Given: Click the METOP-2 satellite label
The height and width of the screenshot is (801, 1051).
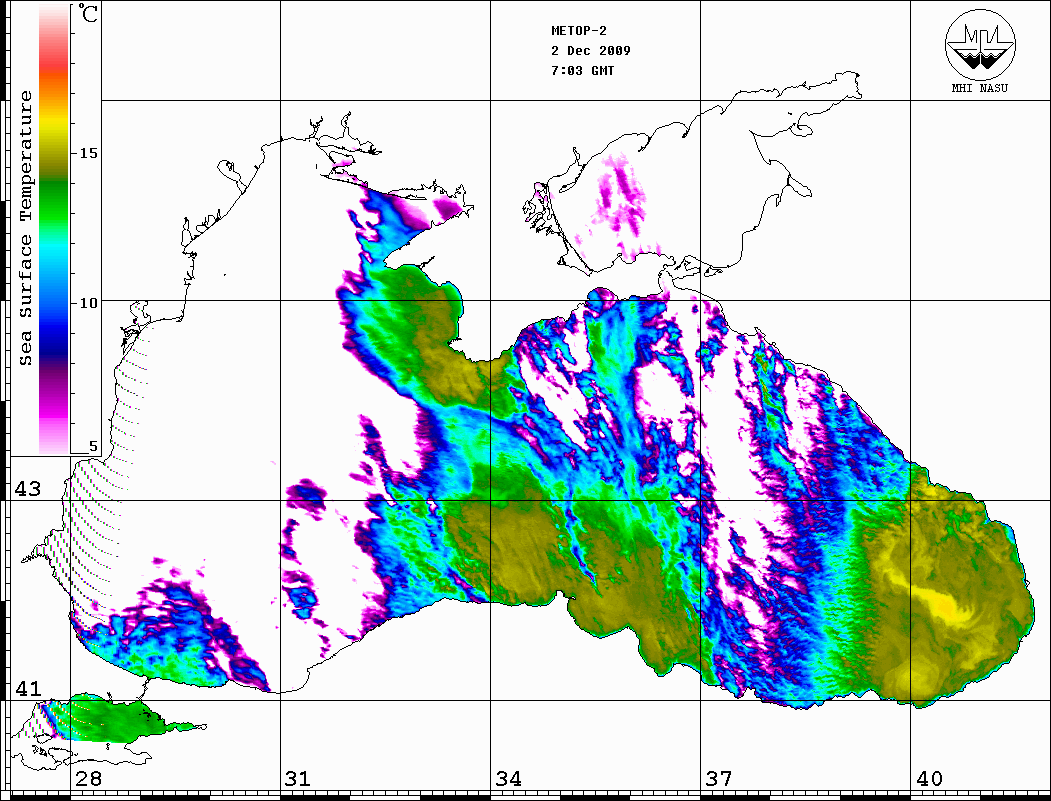Looking at the screenshot, I should pos(579,31).
